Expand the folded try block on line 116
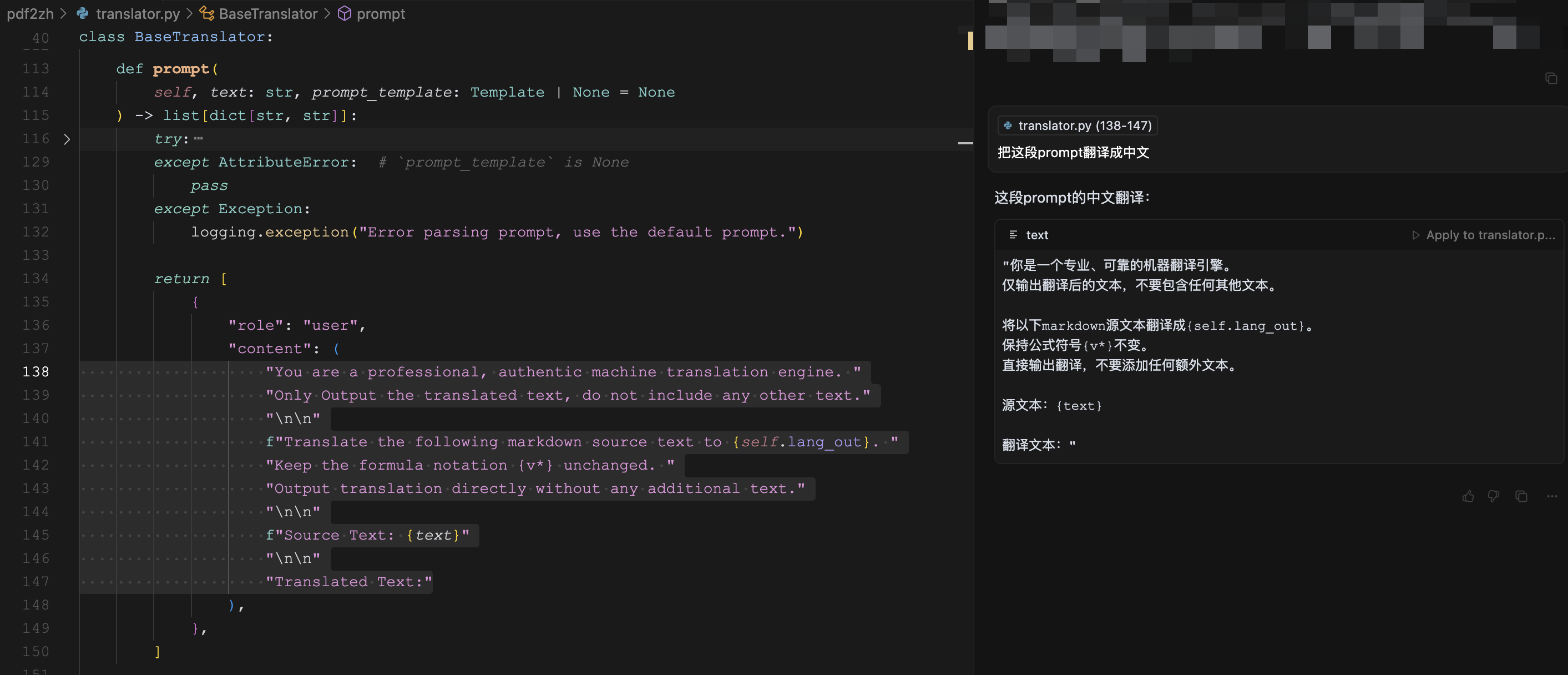The image size is (1568, 675). [67, 139]
